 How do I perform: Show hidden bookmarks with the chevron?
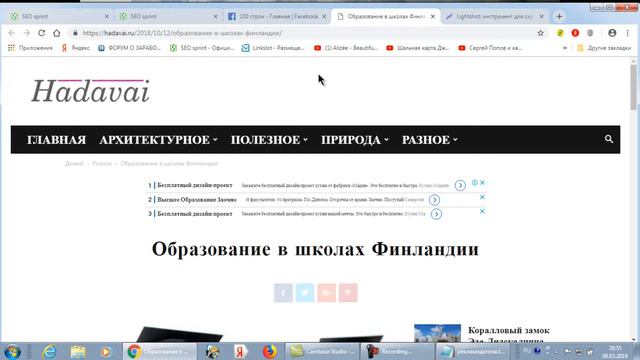pyautogui.click(x=565, y=48)
